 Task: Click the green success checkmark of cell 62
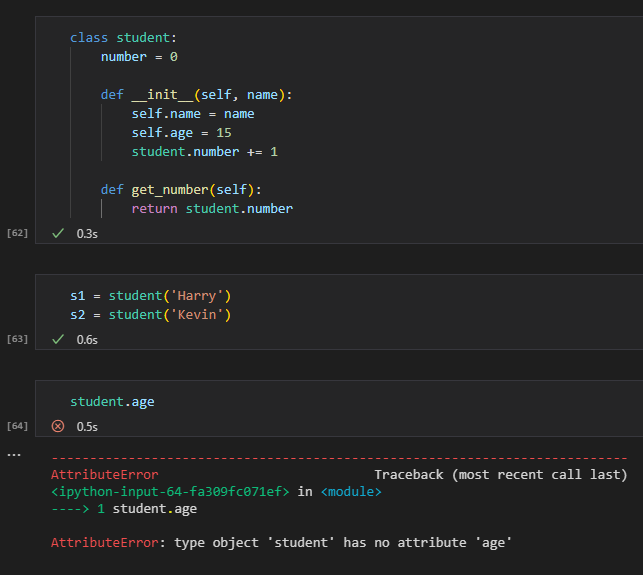pos(58,233)
